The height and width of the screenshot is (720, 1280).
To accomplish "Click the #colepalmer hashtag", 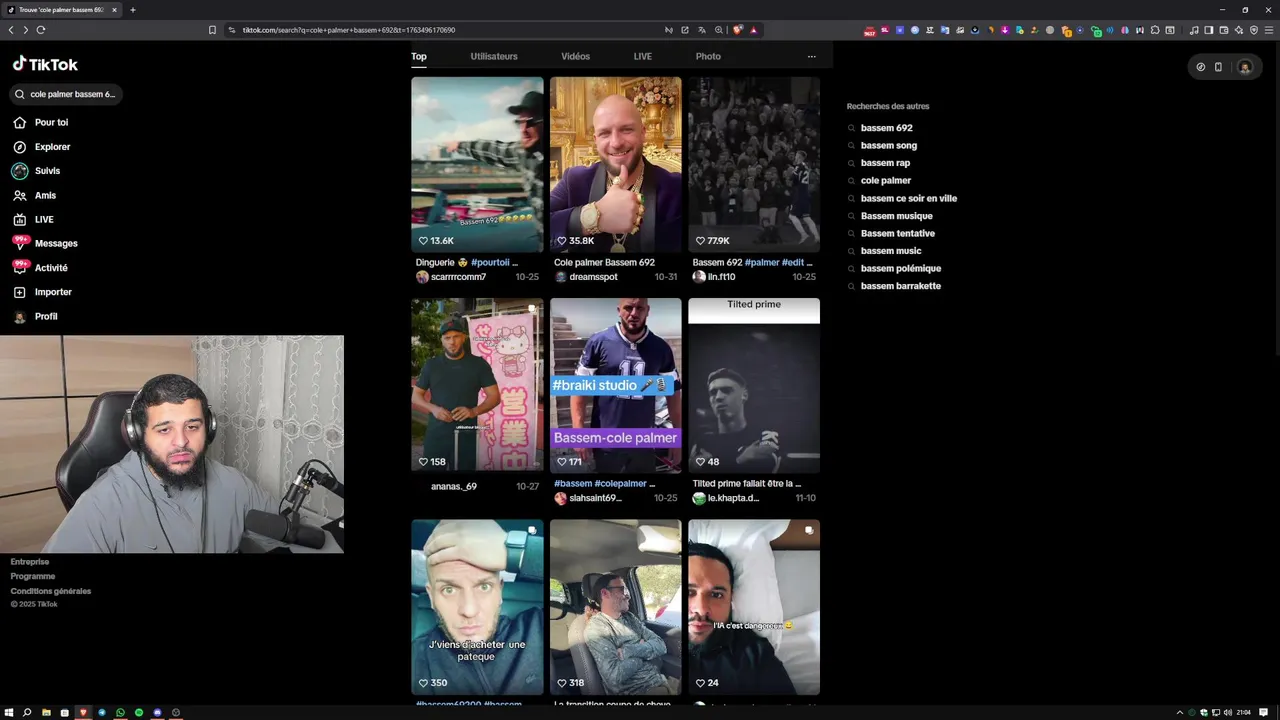I will (622, 483).
